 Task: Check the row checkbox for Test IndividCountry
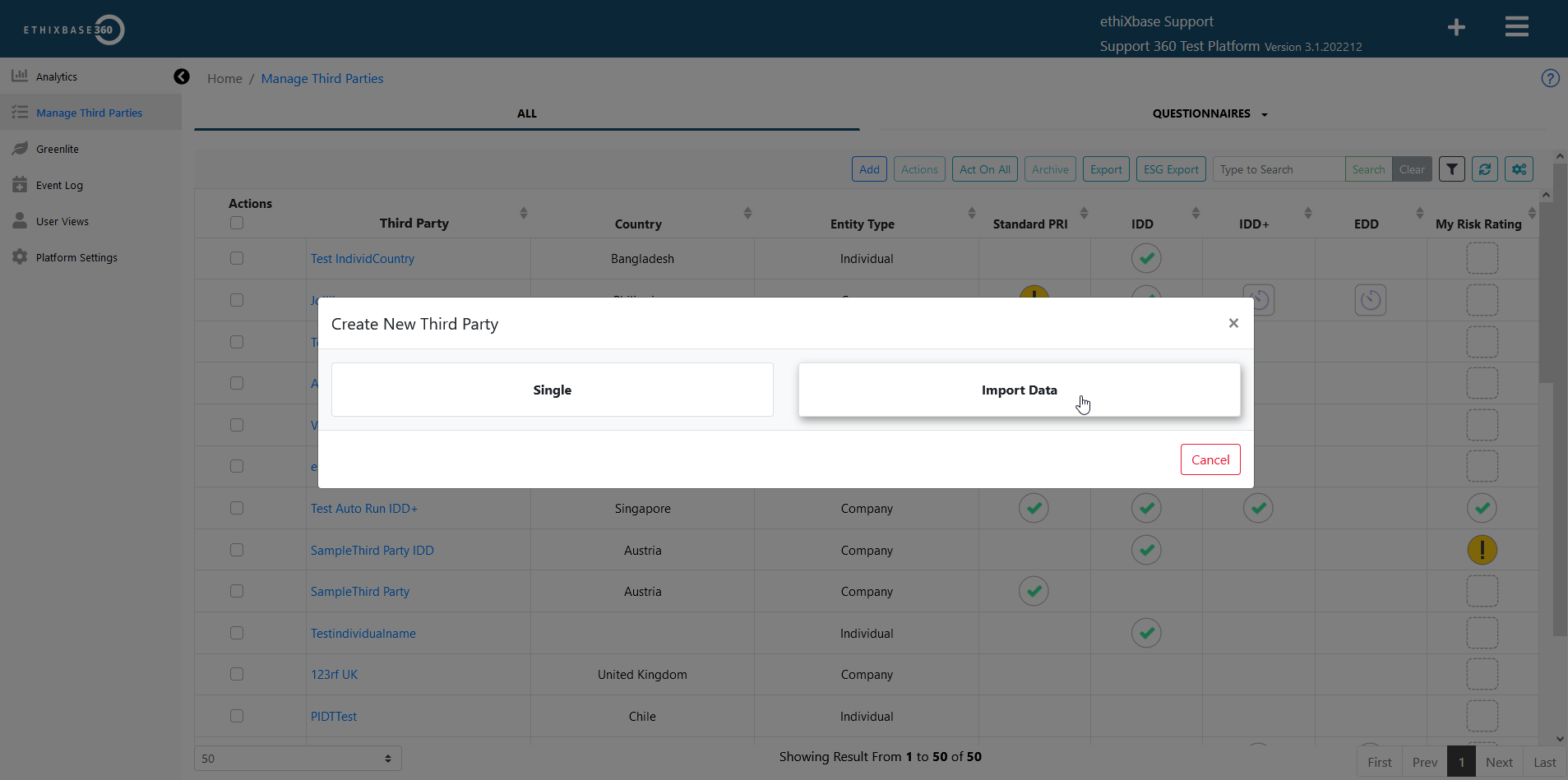click(x=236, y=257)
